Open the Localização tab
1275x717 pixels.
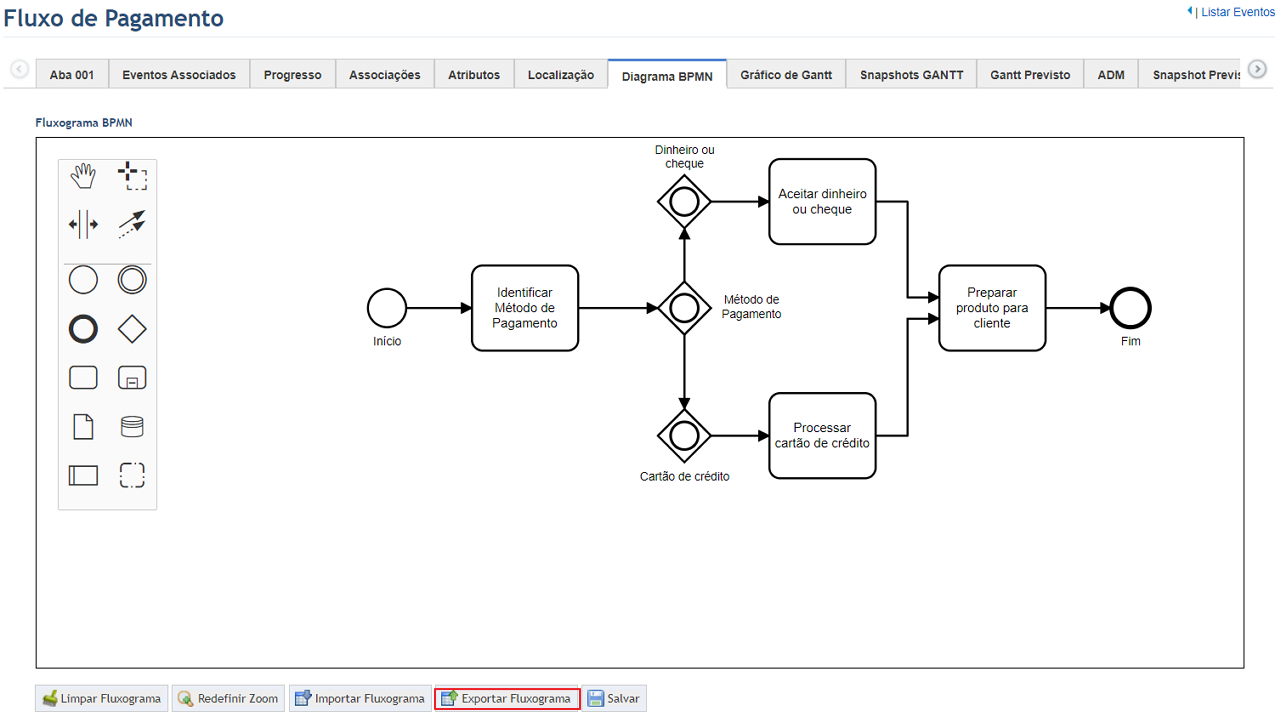click(561, 75)
